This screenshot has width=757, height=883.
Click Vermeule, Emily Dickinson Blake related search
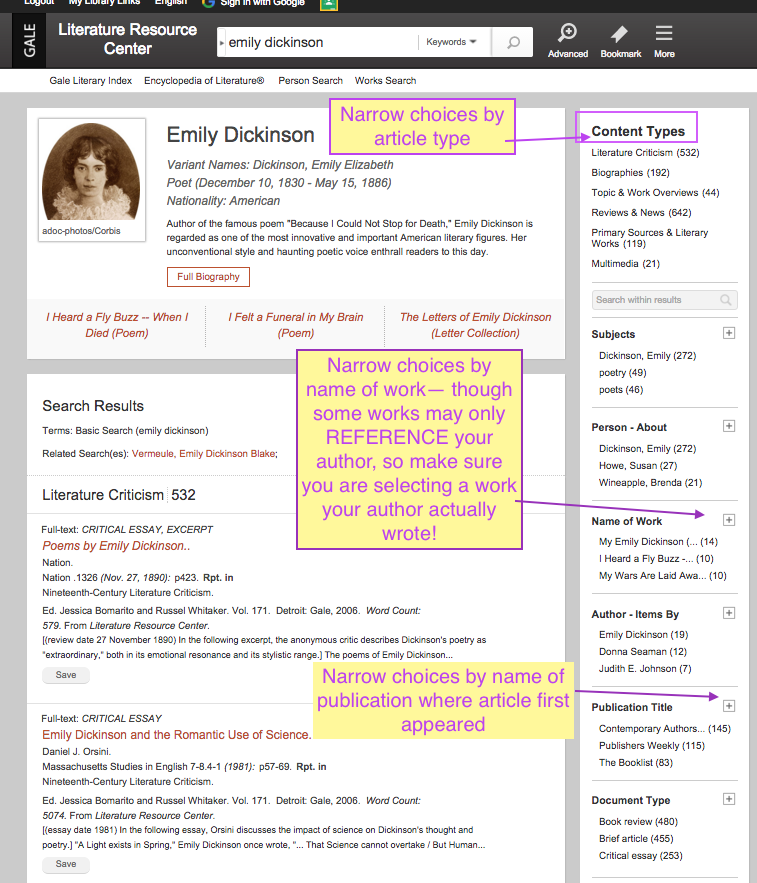click(203, 453)
